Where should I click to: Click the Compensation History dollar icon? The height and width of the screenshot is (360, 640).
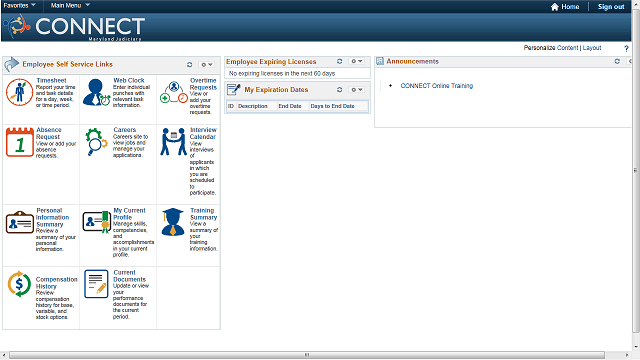pos(19,284)
